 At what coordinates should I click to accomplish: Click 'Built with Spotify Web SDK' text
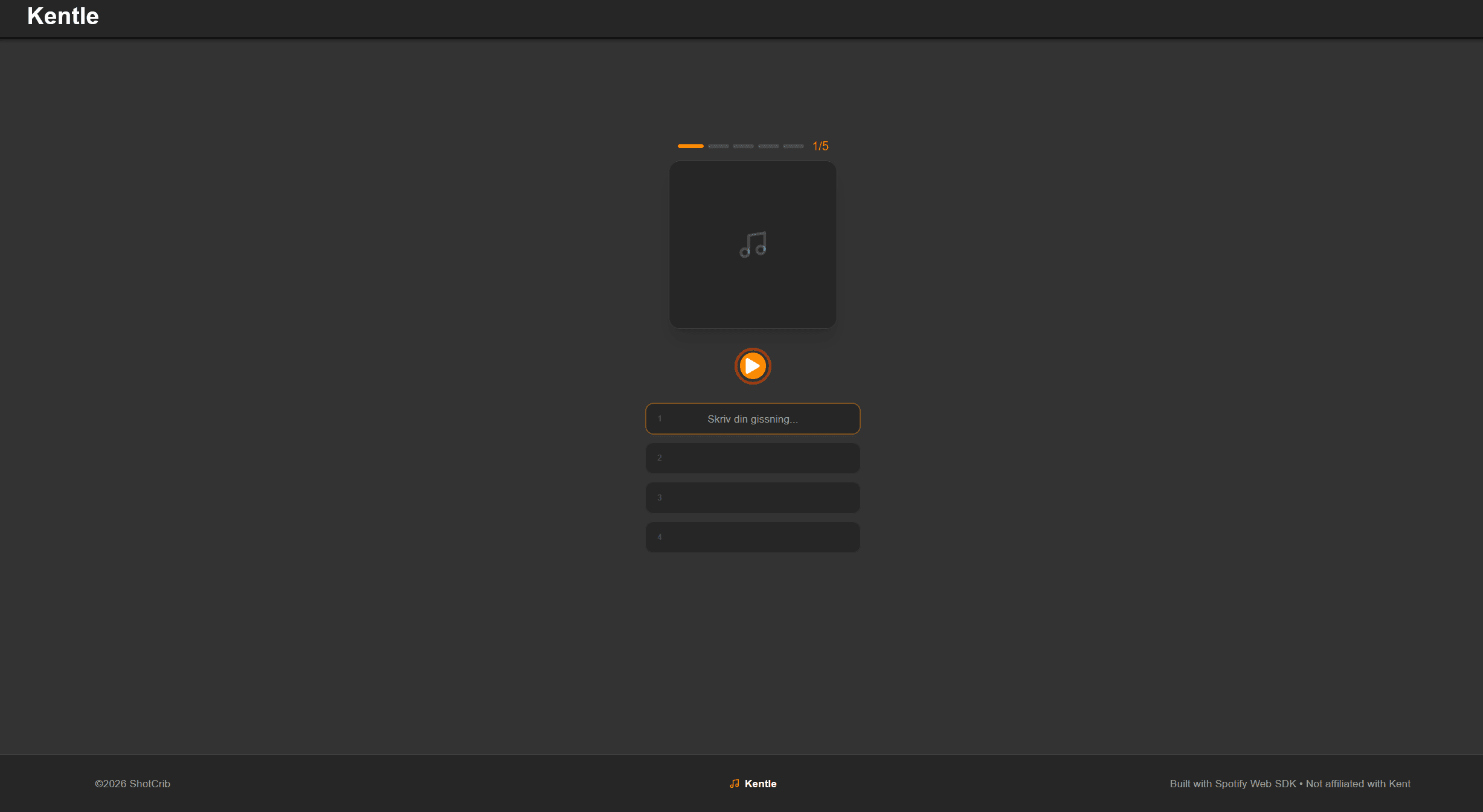(1232, 784)
